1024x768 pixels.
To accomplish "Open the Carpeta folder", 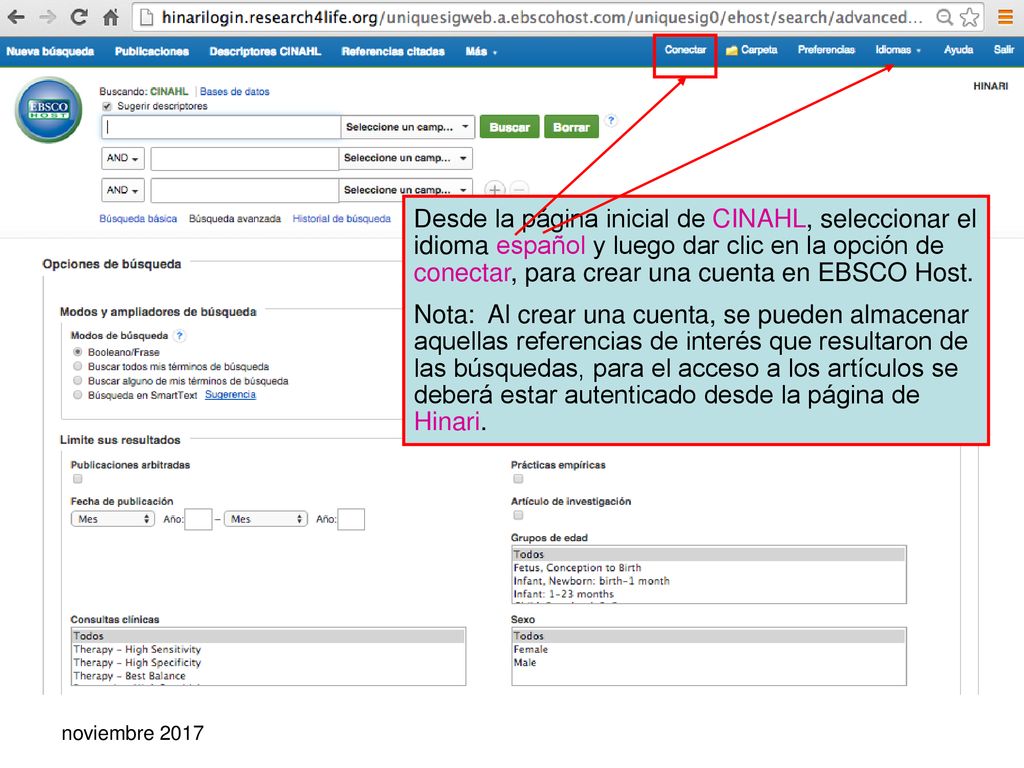I will 752,50.
